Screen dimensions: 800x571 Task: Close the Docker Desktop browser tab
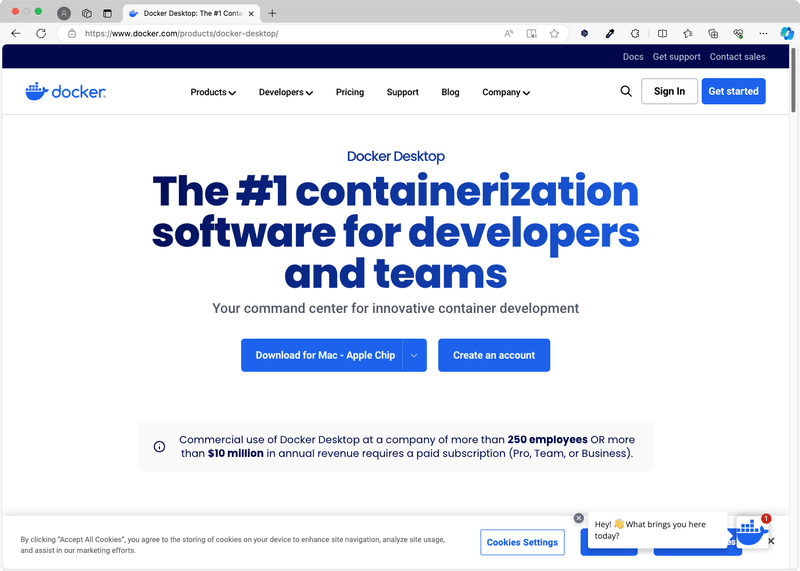pyautogui.click(x=251, y=14)
